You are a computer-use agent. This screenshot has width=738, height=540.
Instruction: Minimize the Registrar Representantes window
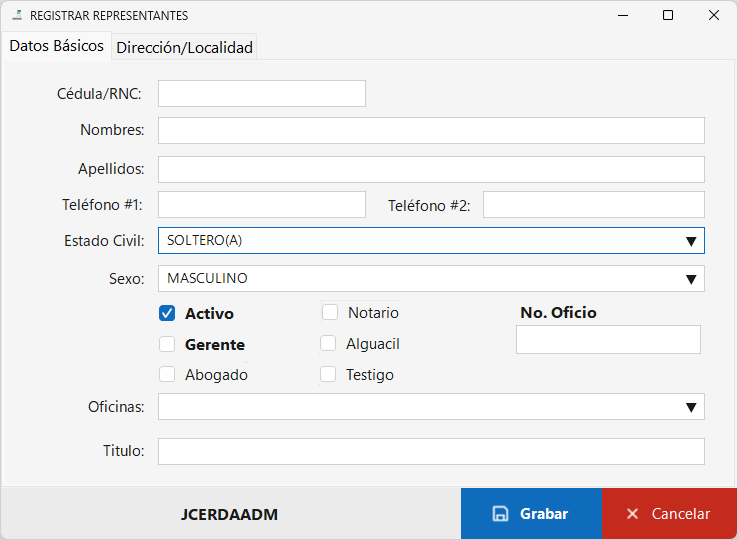point(623,16)
